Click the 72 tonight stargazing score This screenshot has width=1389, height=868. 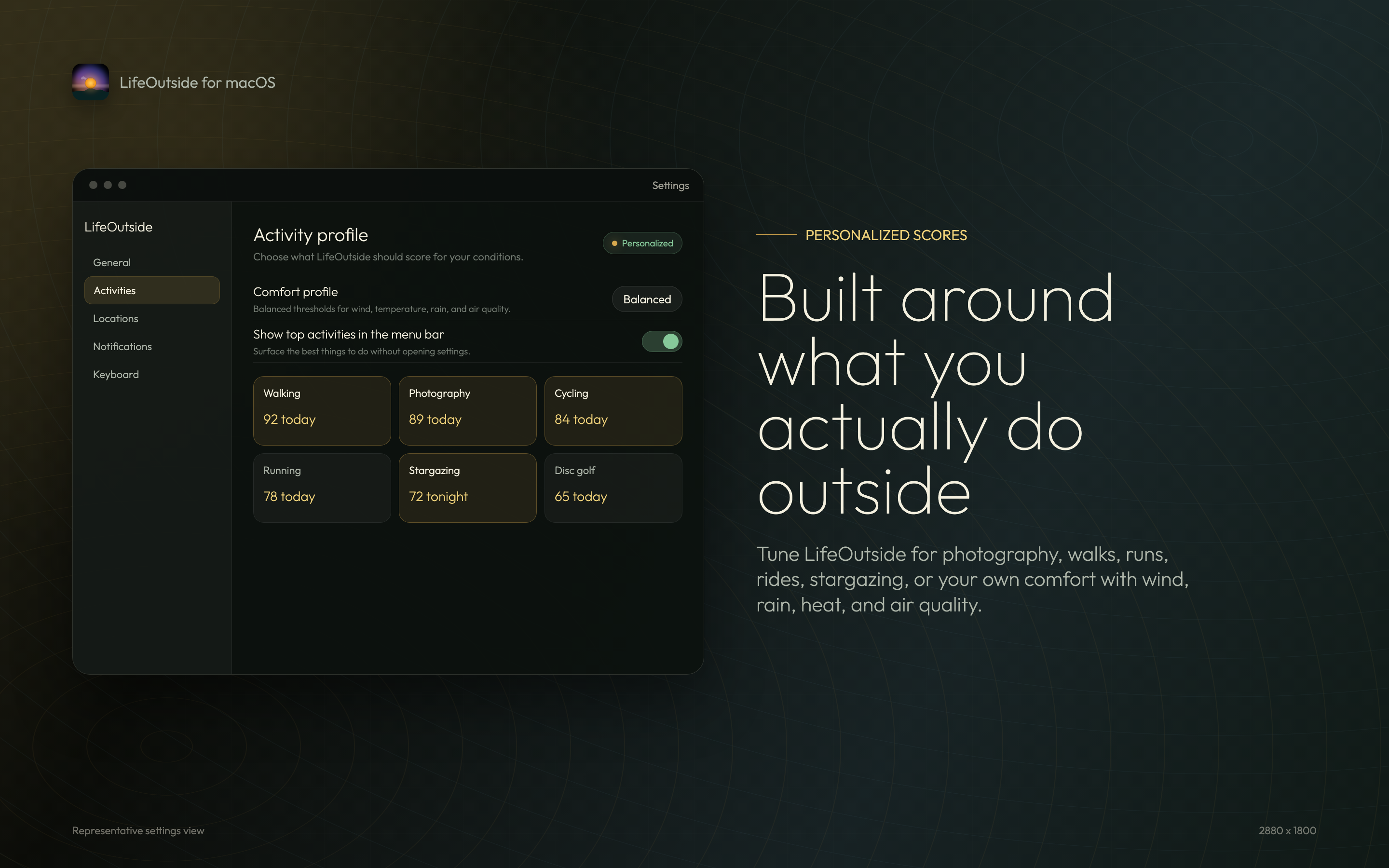pos(438,497)
